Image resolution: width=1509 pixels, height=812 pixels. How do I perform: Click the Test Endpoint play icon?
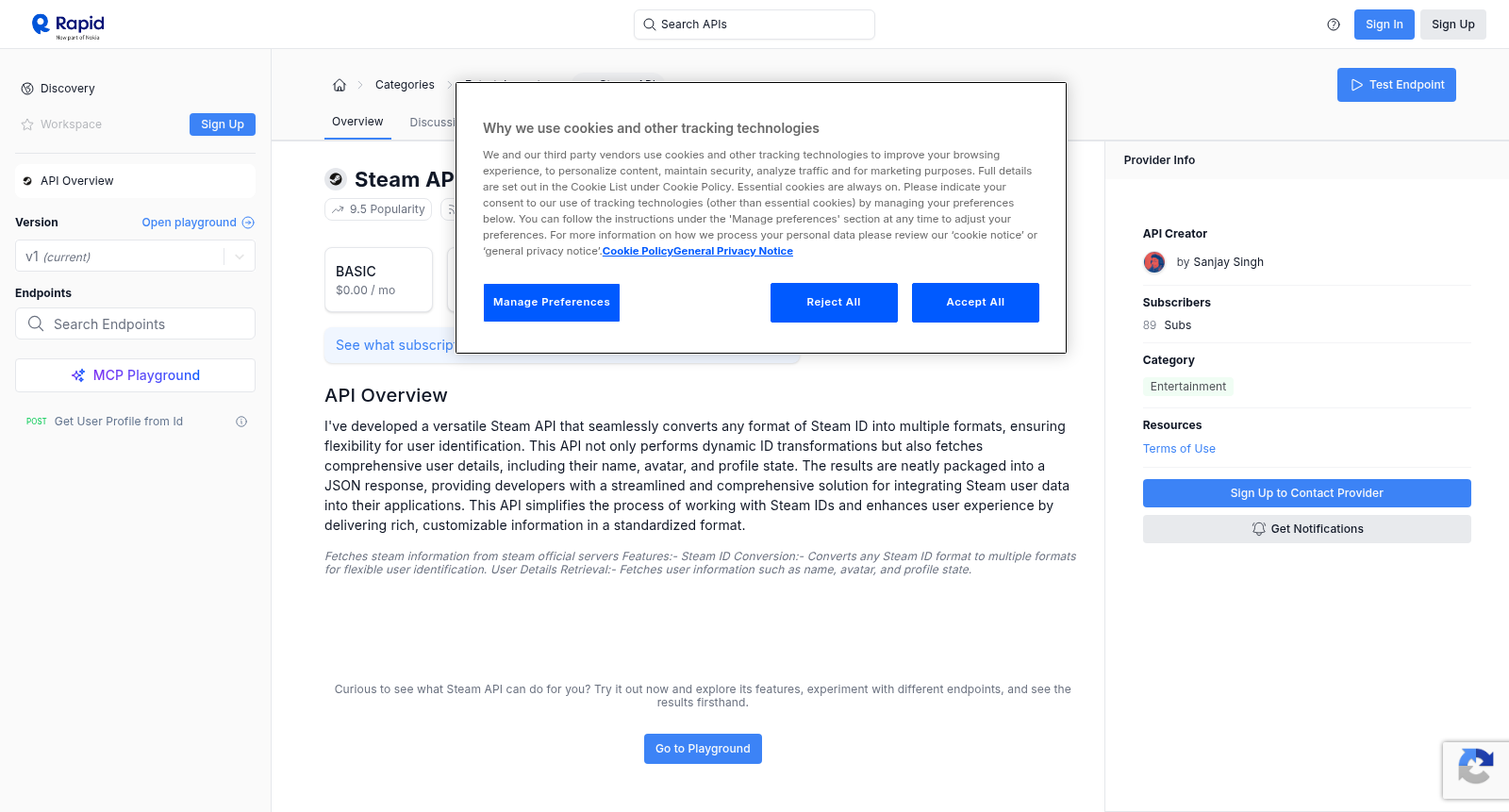(1356, 85)
